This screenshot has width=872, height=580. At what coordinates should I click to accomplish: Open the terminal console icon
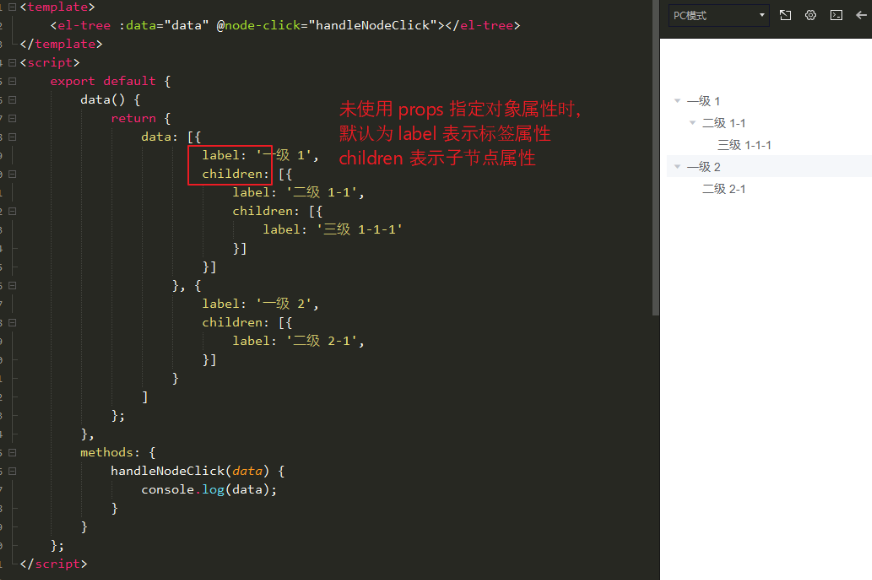[x=836, y=15]
